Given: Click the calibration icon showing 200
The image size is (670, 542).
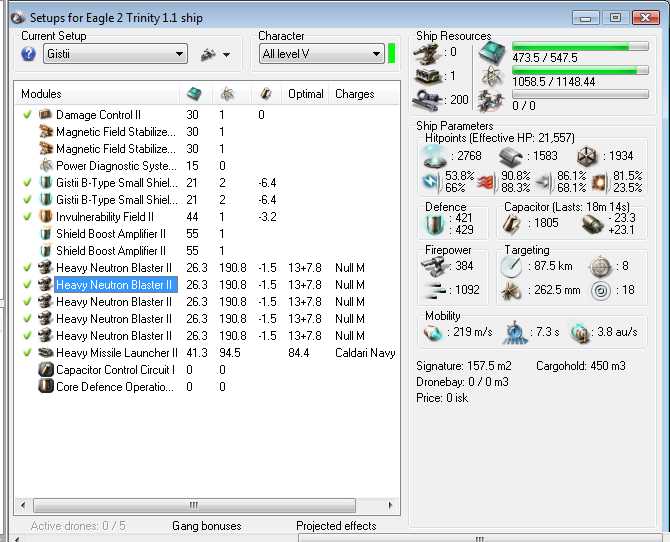Looking at the screenshot, I should (x=427, y=100).
